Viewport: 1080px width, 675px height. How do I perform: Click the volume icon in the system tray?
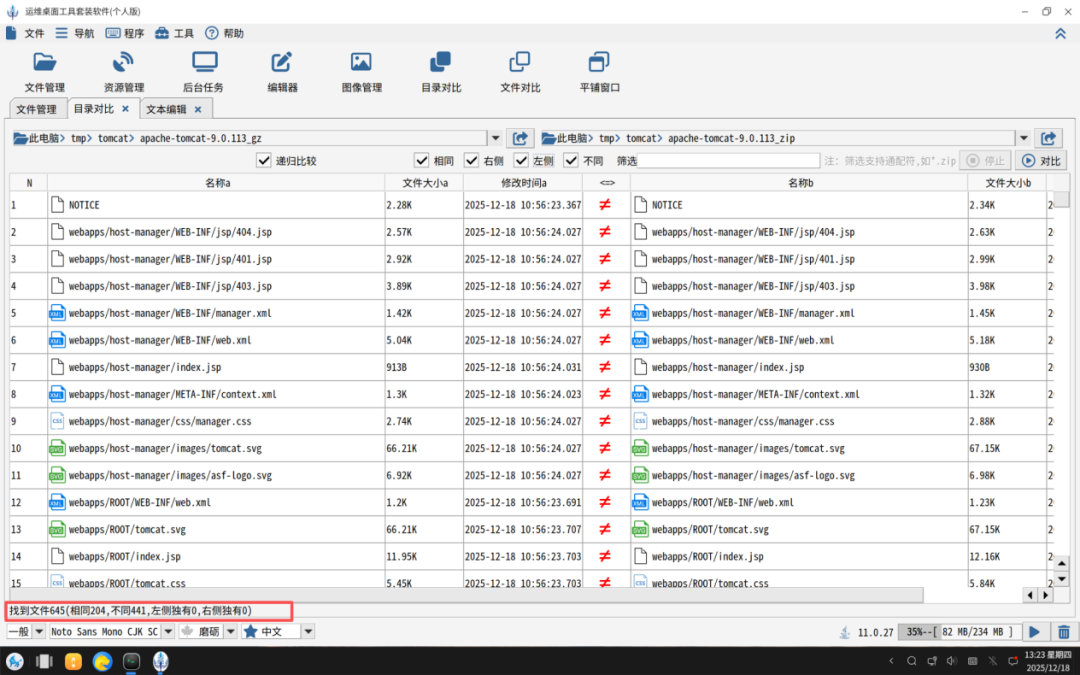pyautogui.click(x=952, y=661)
